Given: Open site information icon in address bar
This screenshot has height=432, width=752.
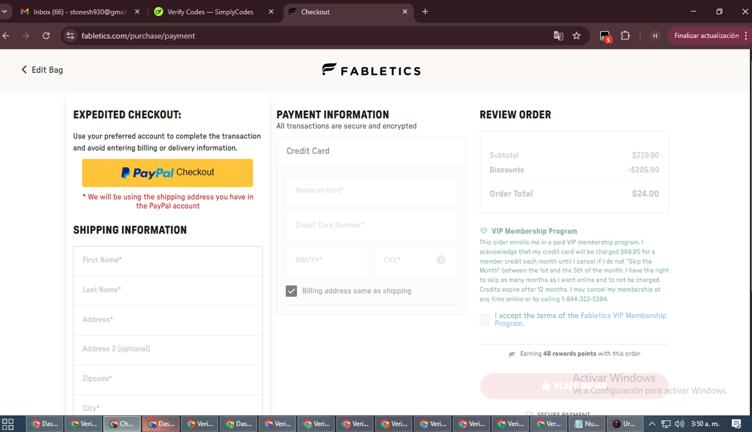Looking at the screenshot, I should tap(70, 36).
